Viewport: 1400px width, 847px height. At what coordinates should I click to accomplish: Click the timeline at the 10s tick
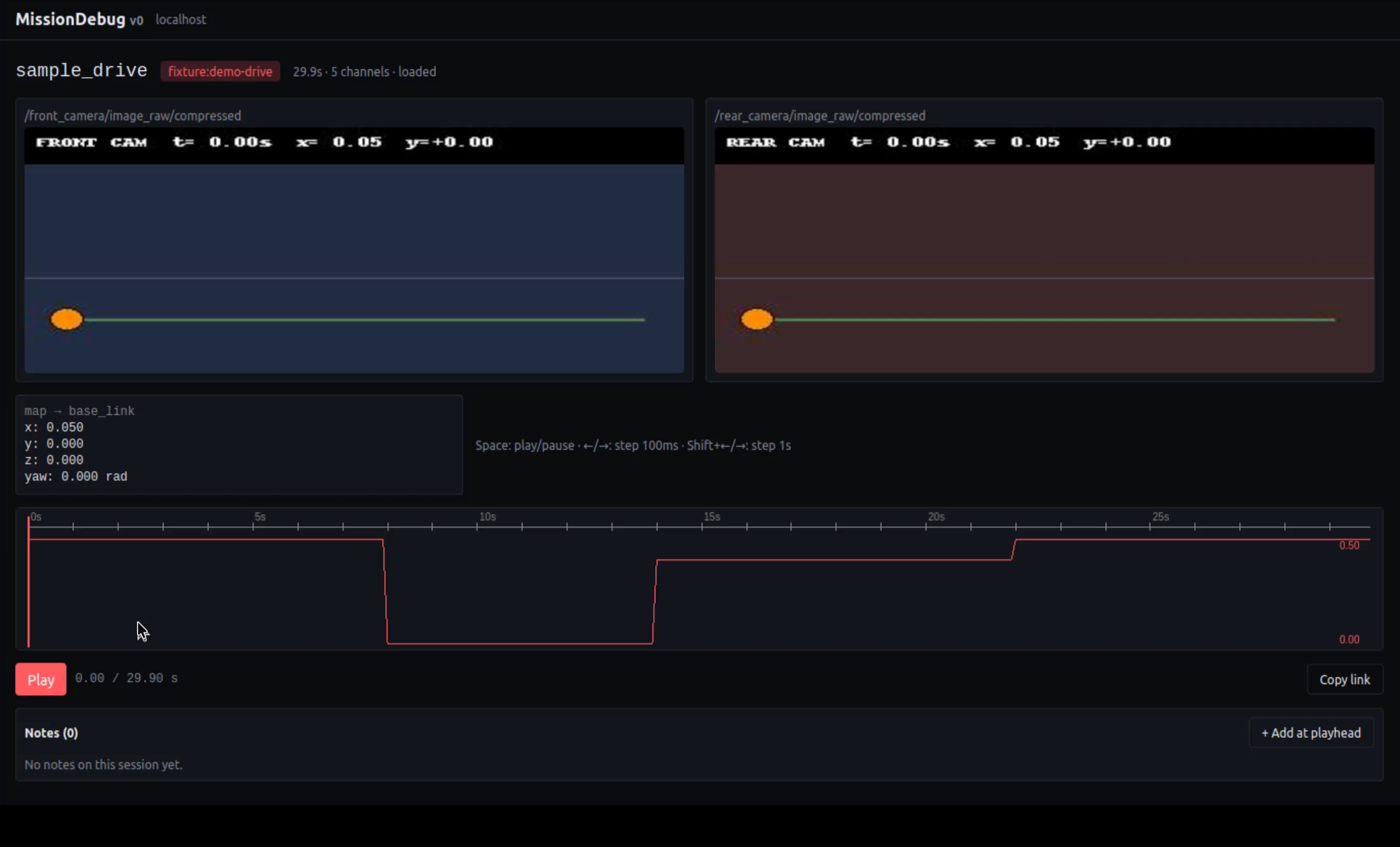(477, 526)
